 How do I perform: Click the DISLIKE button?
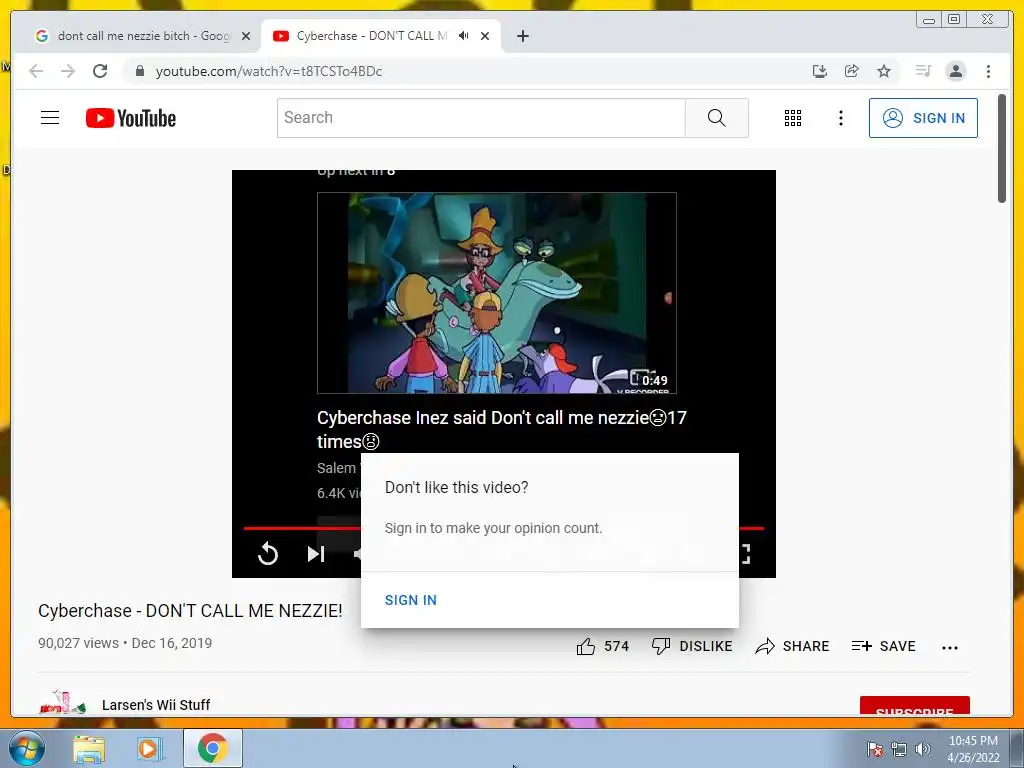tap(692, 647)
